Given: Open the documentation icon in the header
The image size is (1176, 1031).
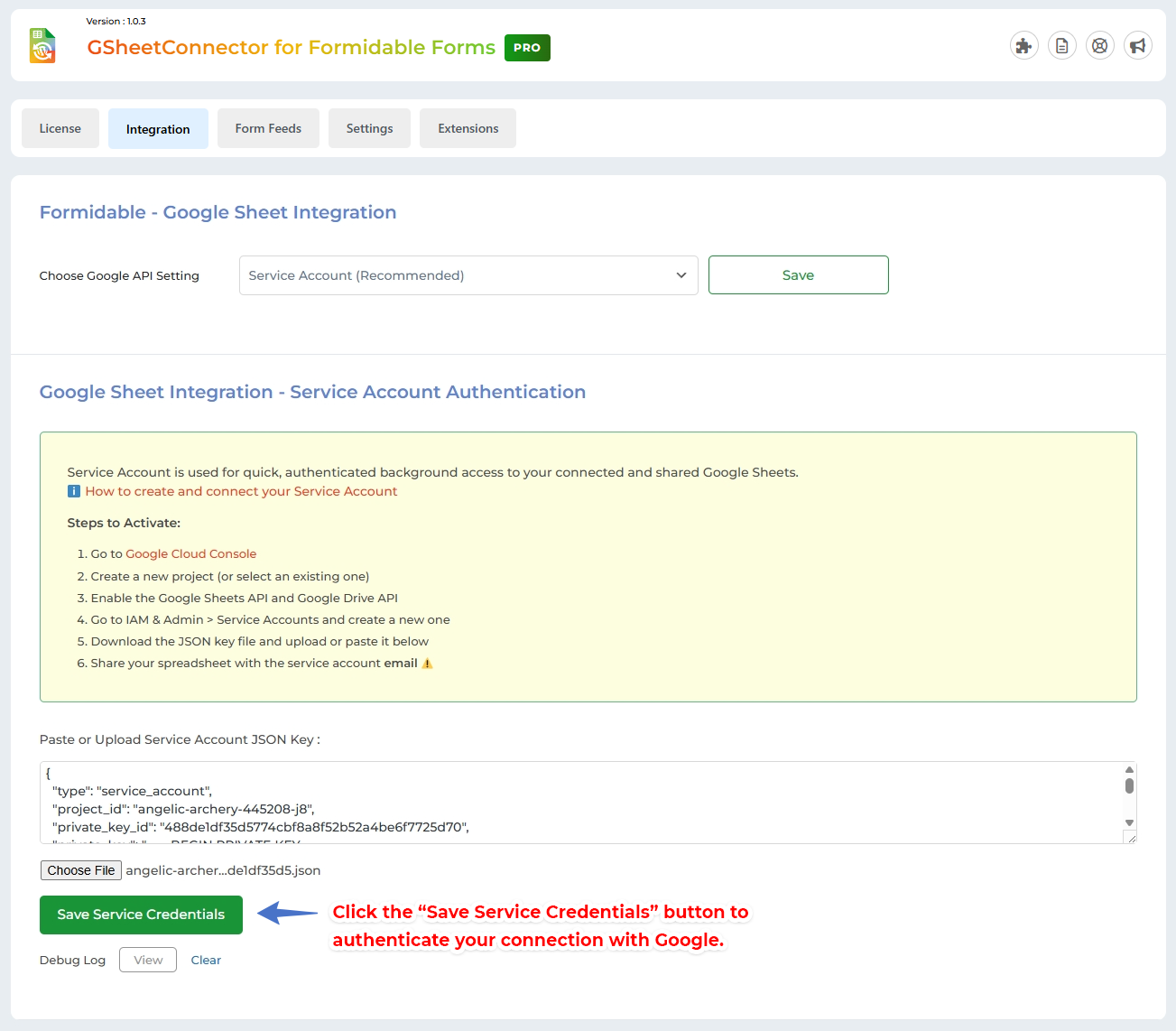Looking at the screenshot, I should [x=1061, y=45].
